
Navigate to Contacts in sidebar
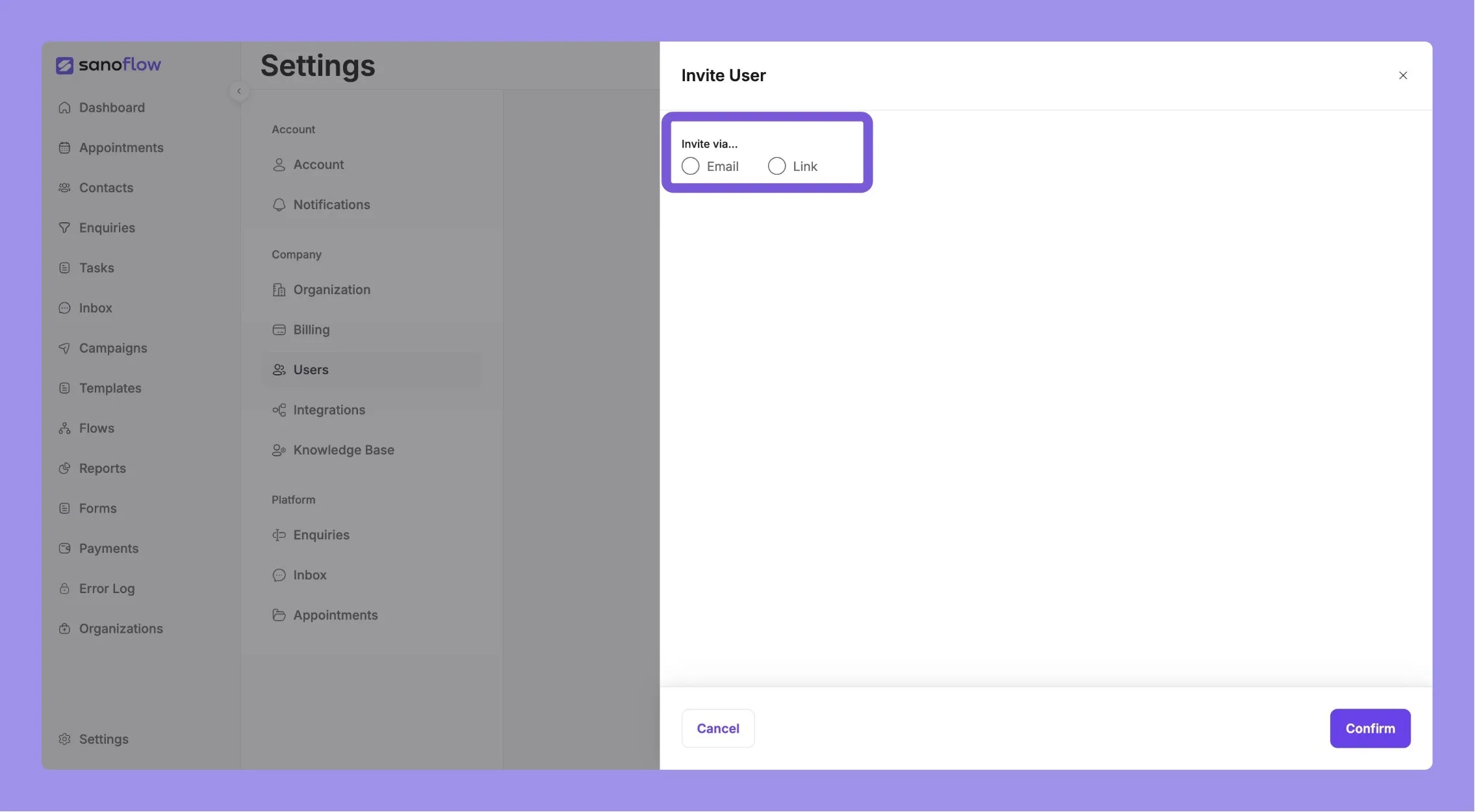pos(106,188)
